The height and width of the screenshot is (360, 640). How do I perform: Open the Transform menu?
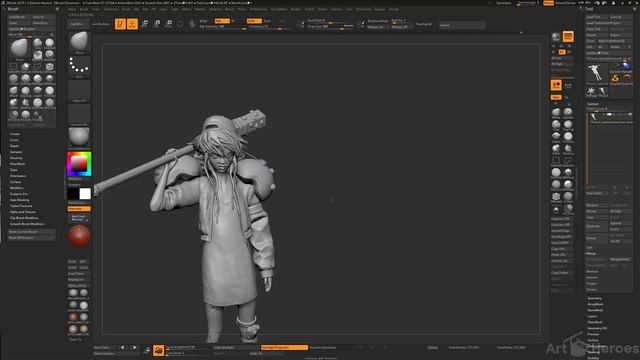point(363,9)
